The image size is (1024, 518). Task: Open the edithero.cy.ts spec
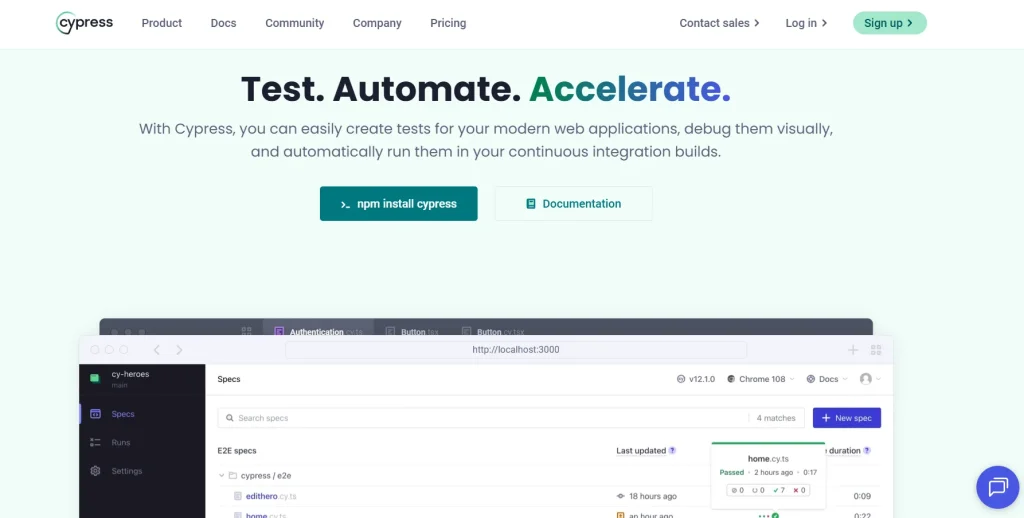(x=270, y=496)
